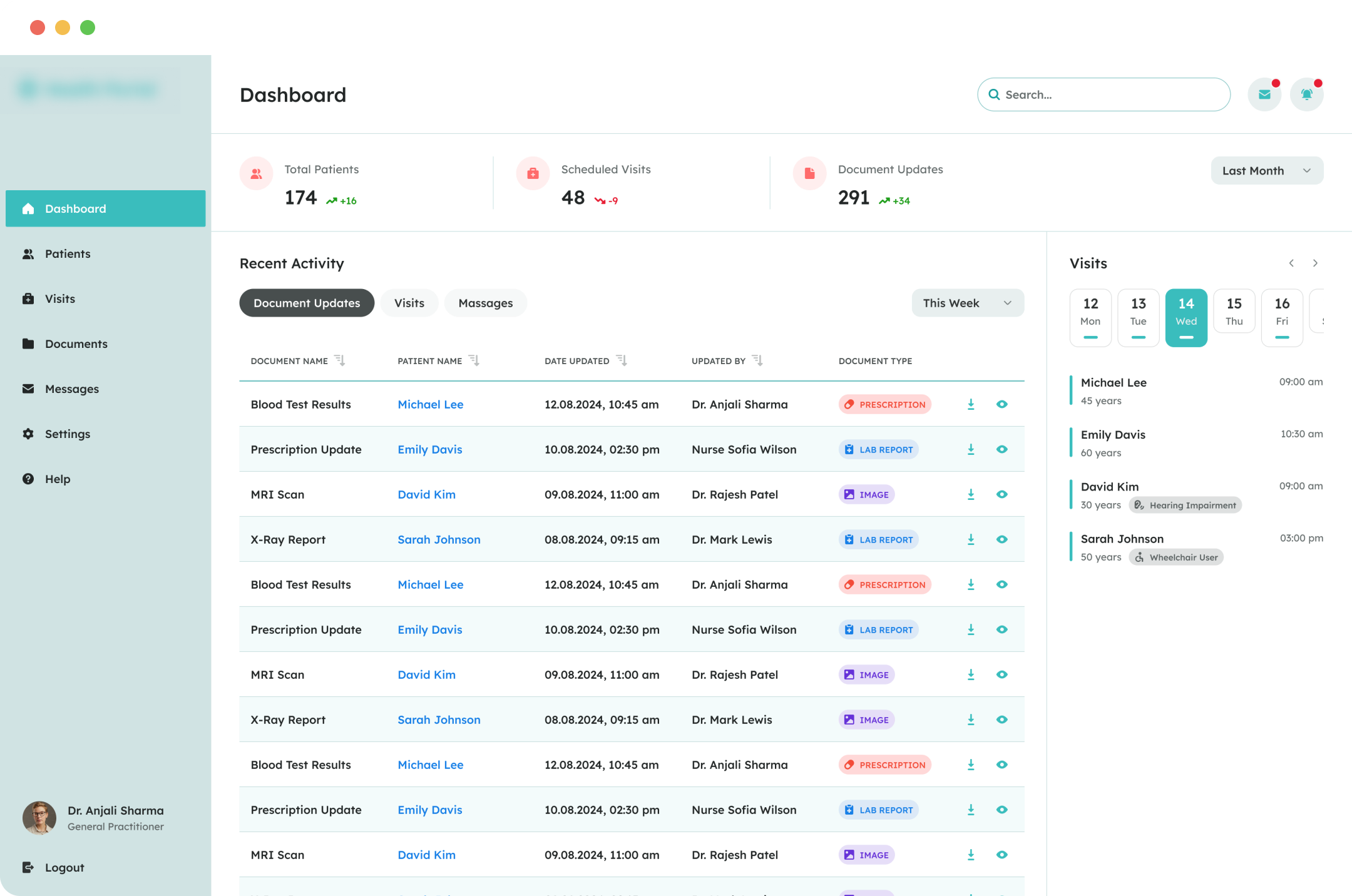Viewport: 1352px width, 896px height.
Task: Click the Hearing Impairment badge for David Kim
Action: (1185, 505)
